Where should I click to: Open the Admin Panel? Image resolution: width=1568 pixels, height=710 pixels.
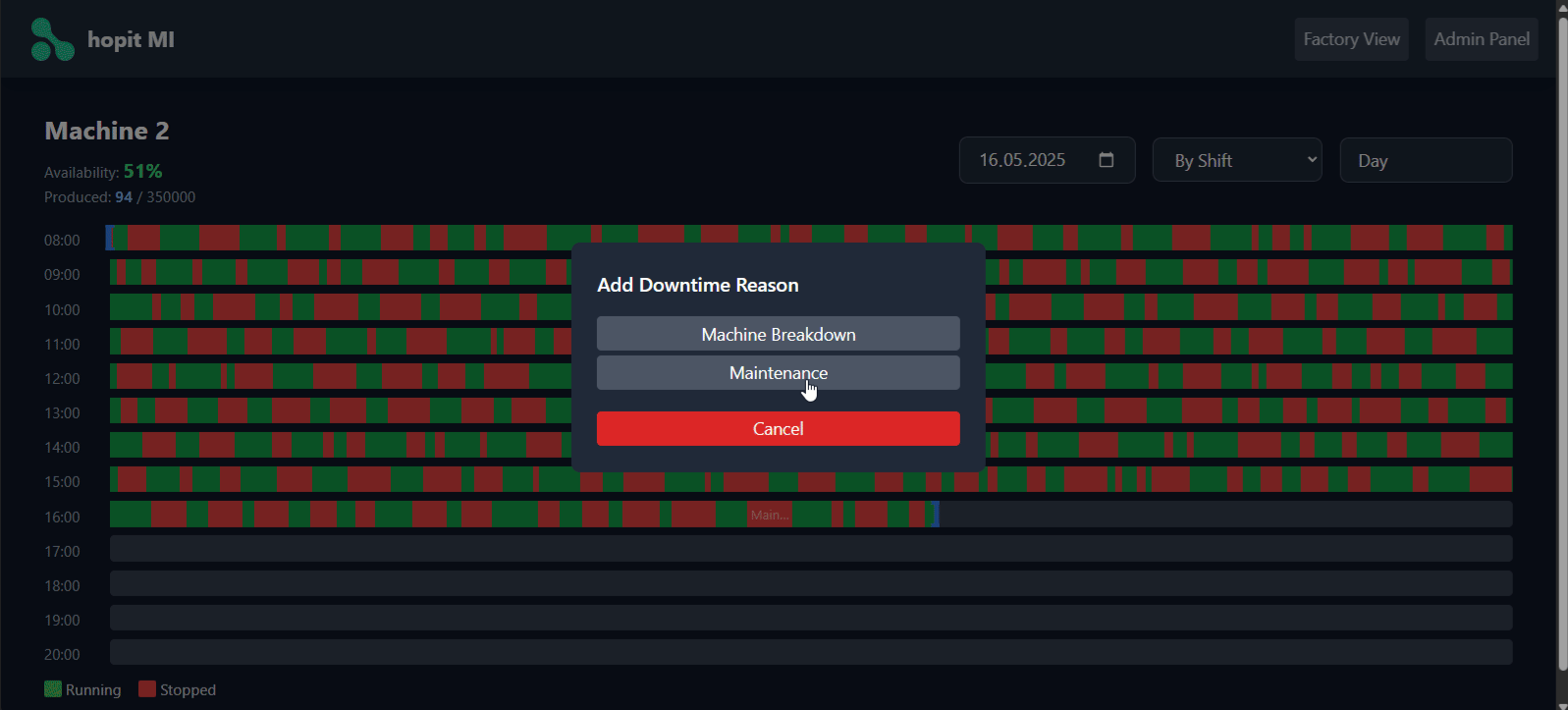click(x=1481, y=39)
